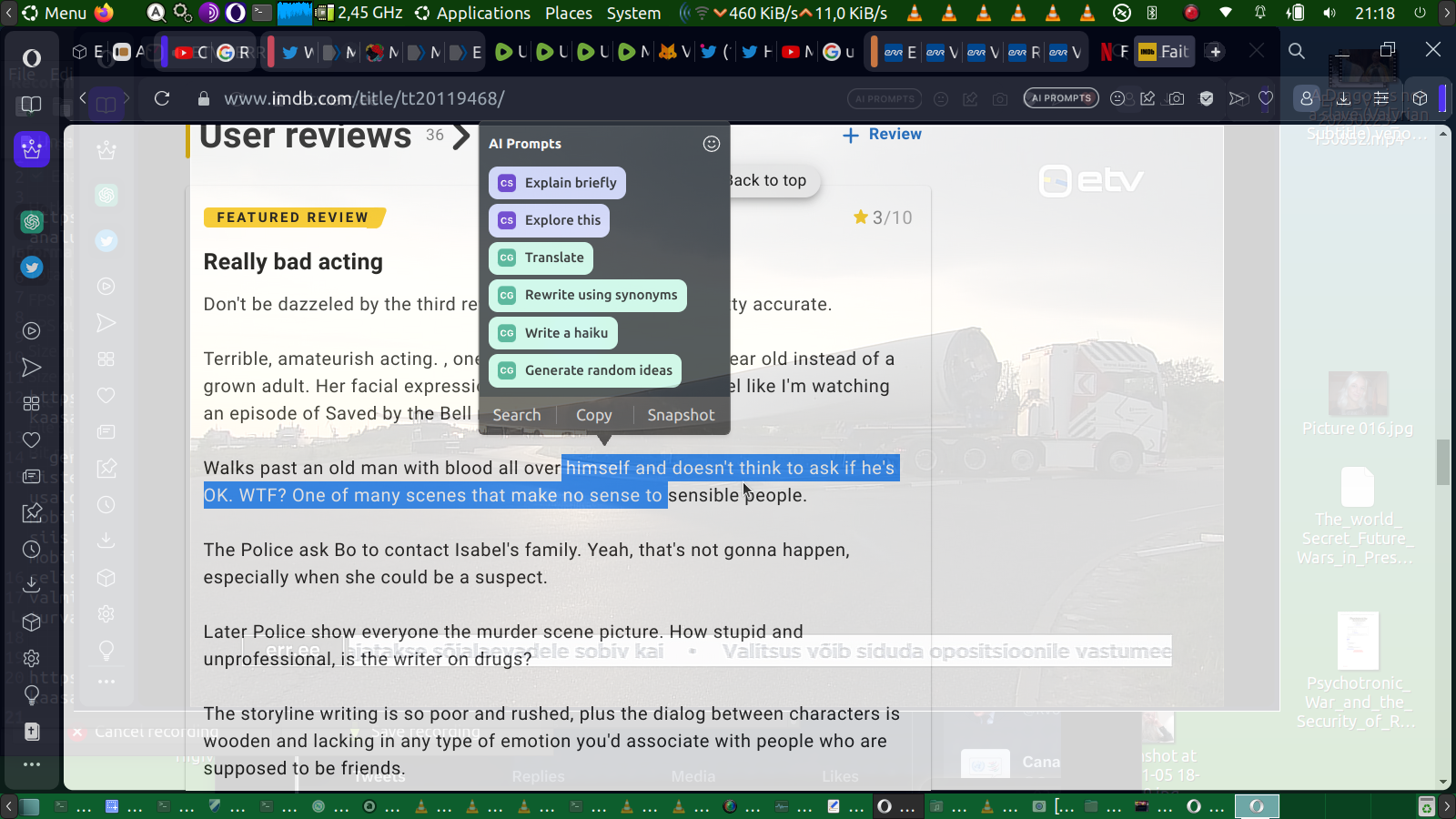Select the Explore this prompt
The height and width of the screenshot is (819, 1456).
(x=550, y=220)
